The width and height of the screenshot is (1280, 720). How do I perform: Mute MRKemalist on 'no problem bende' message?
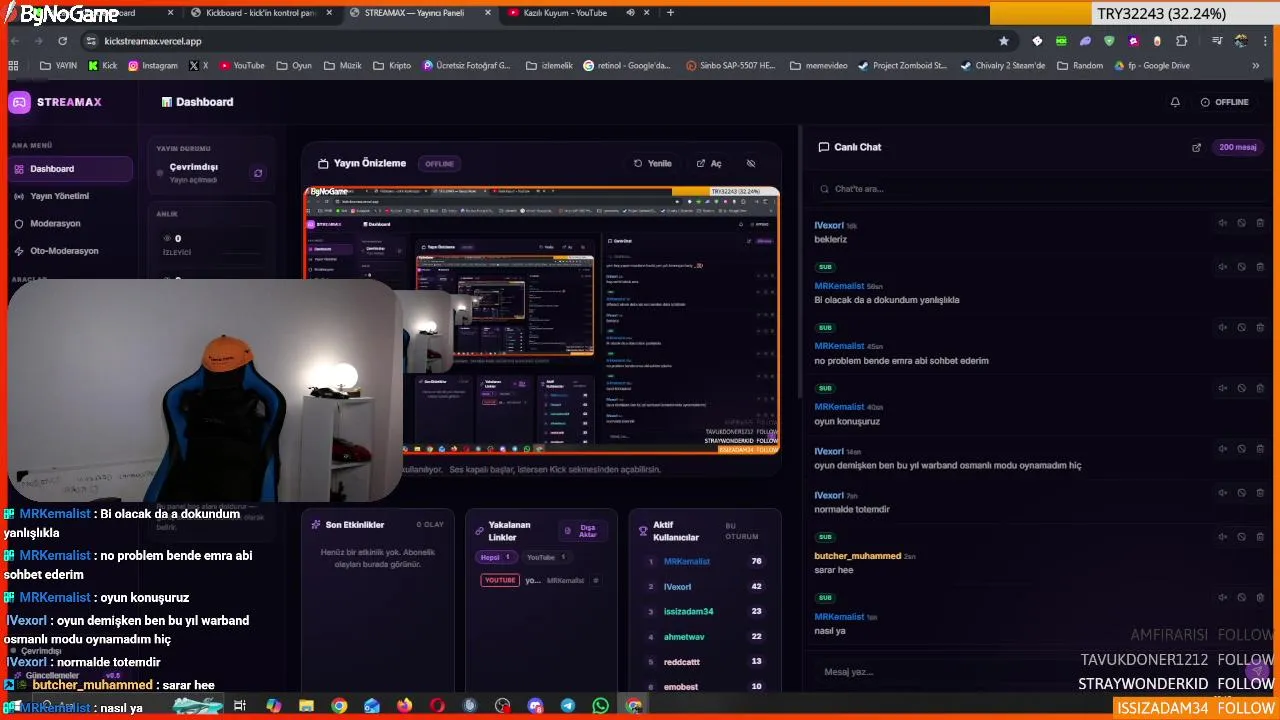(1222, 327)
